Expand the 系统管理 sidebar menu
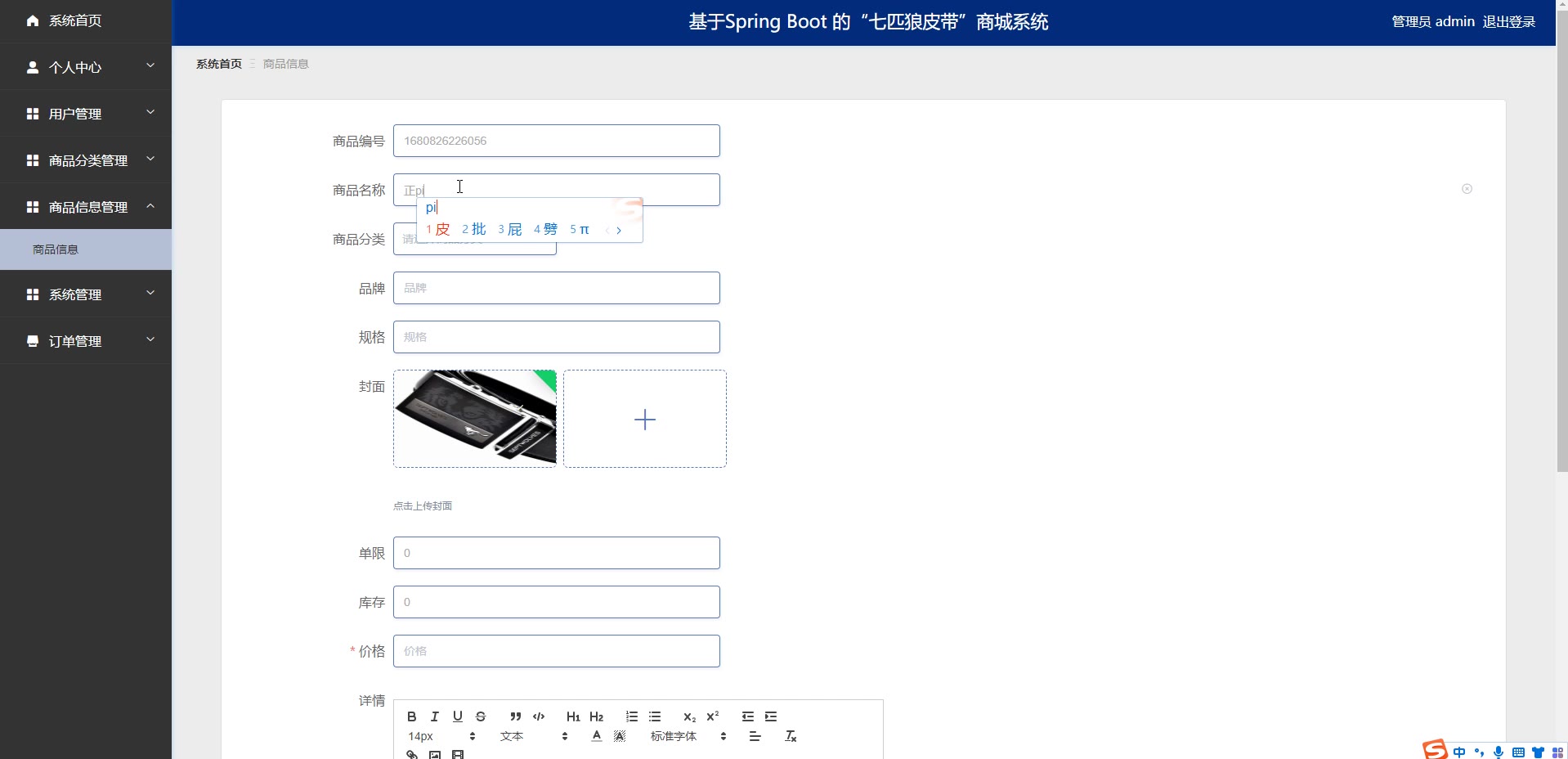 click(x=86, y=294)
